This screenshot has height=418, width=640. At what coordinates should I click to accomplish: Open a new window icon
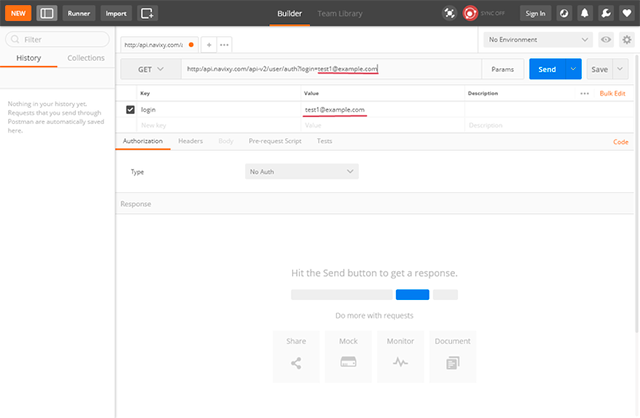click(x=147, y=13)
